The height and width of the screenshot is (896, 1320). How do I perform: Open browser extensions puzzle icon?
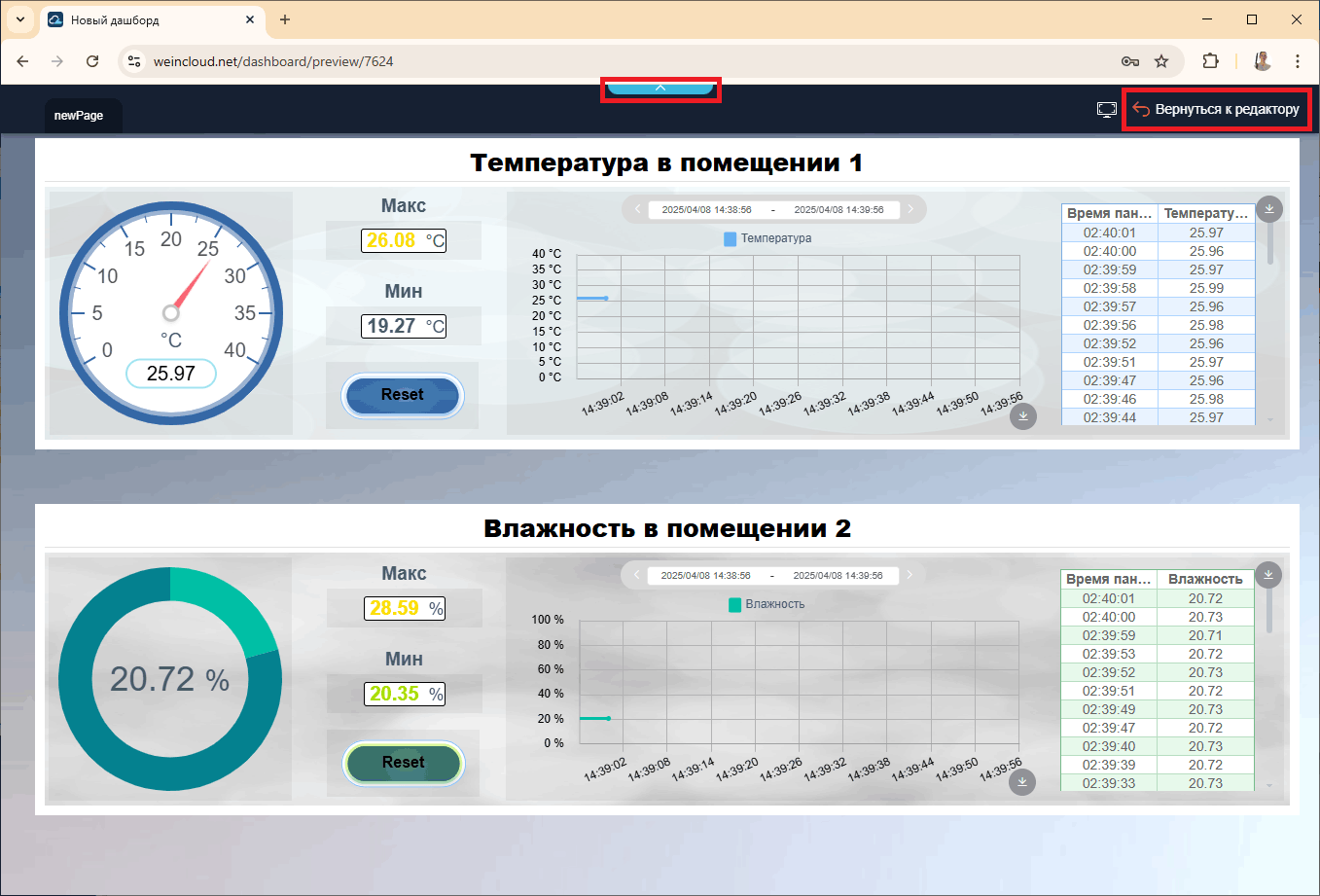coord(1210,61)
